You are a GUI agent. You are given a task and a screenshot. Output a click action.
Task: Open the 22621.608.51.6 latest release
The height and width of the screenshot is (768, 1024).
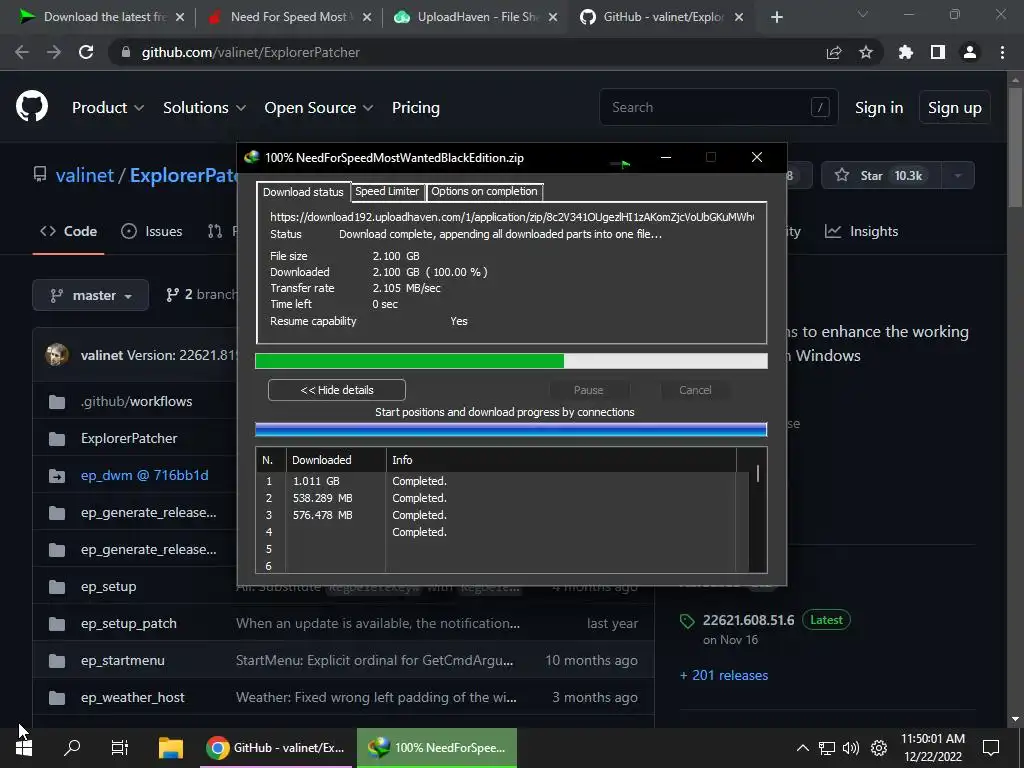(x=748, y=620)
